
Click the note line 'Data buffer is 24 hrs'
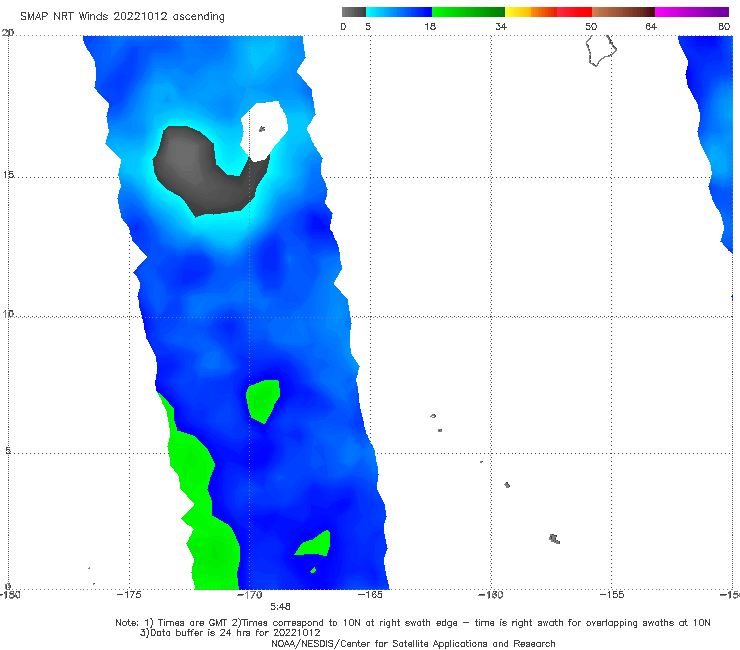(229, 633)
